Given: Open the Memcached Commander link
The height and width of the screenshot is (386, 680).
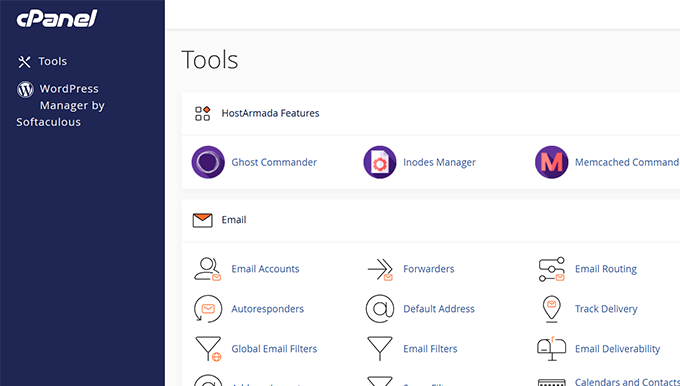Looking at the screenshot, I should click(x=627, y=162).
